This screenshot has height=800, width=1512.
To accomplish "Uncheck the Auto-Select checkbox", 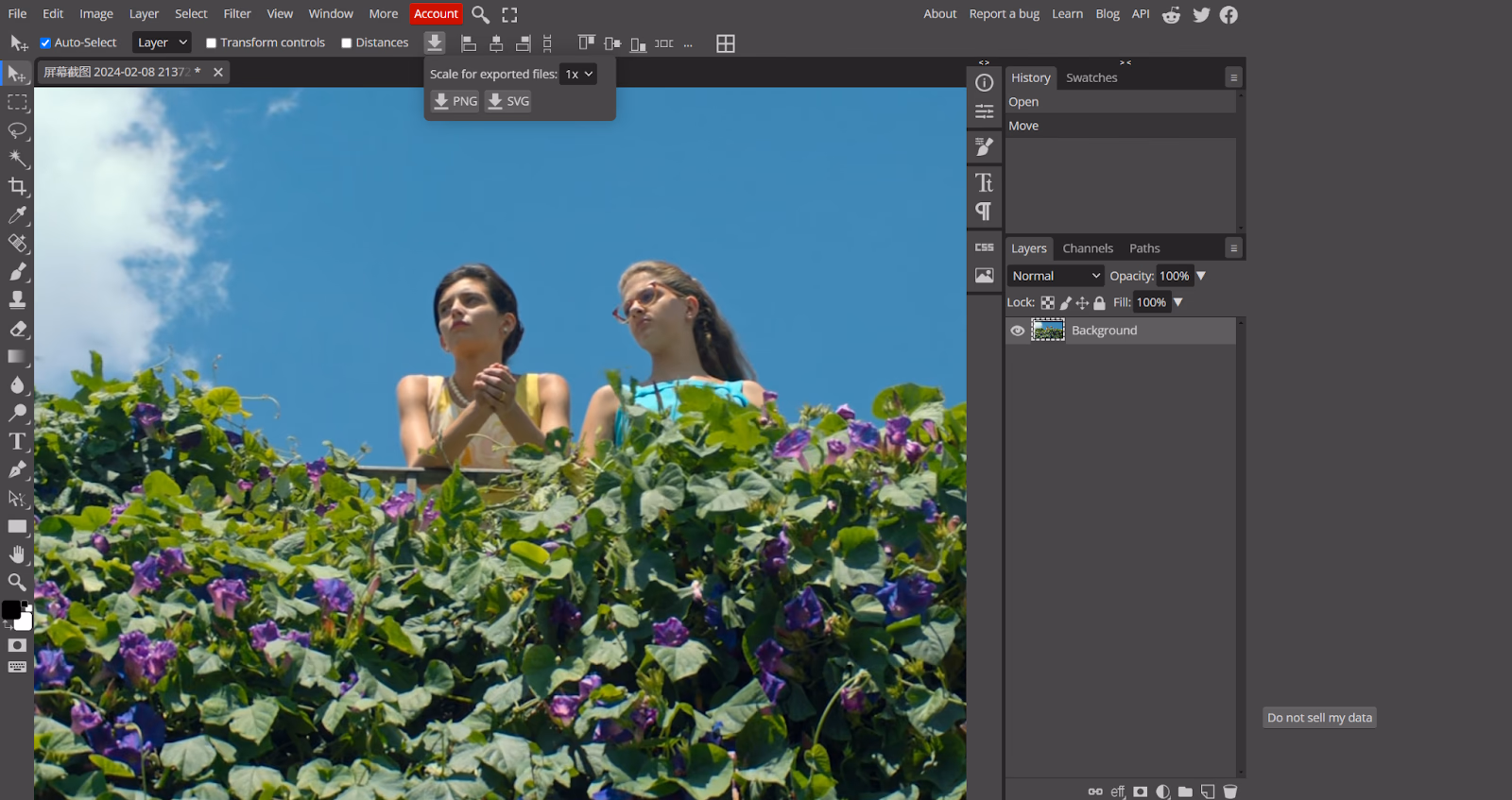I will pos(45,43).
